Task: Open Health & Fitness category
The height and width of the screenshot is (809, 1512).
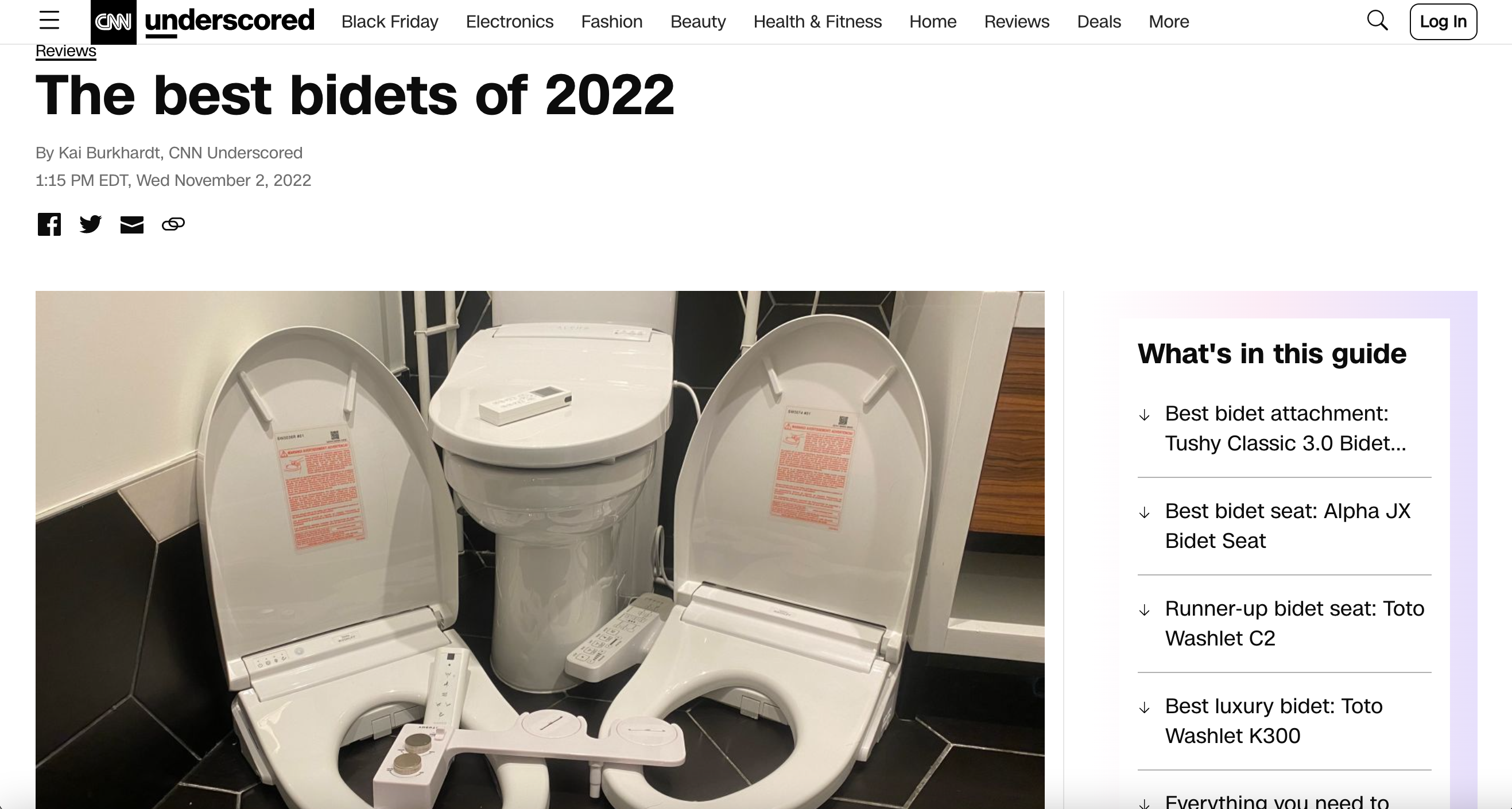Action: pyautogui.click(x=817, y=22)
